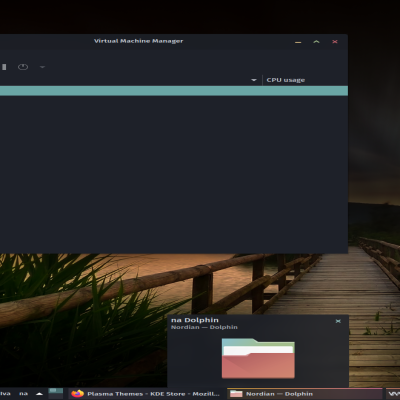
Task: Click the Dolphin folder icon in taskbar
Action: point(236,394)
